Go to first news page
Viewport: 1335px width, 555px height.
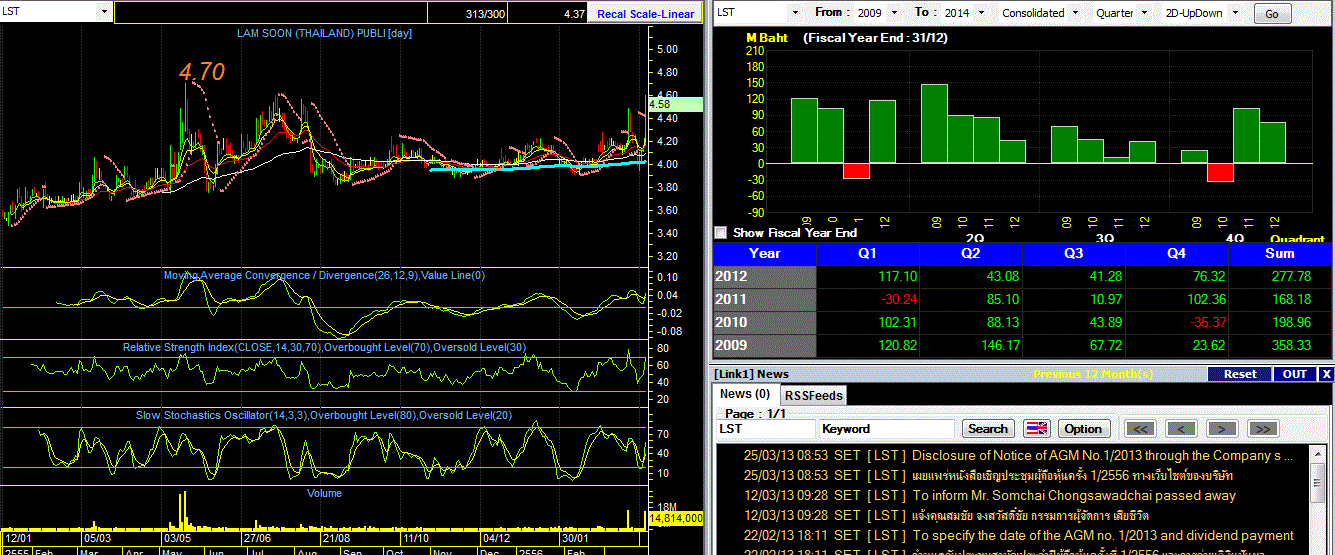pyautogui.click(x=1142, y=428)
